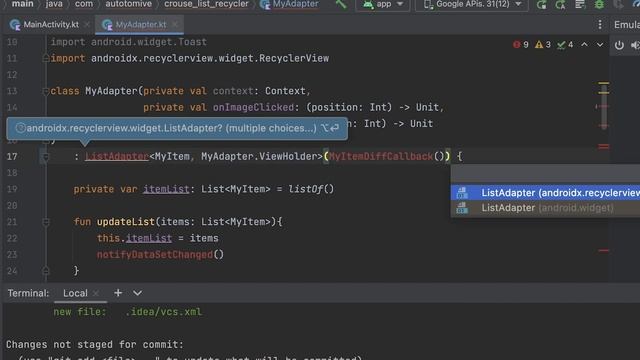The image size is (640, 360).
Task: Close the MainActivity.kt tab
Action: coord(87,24)
